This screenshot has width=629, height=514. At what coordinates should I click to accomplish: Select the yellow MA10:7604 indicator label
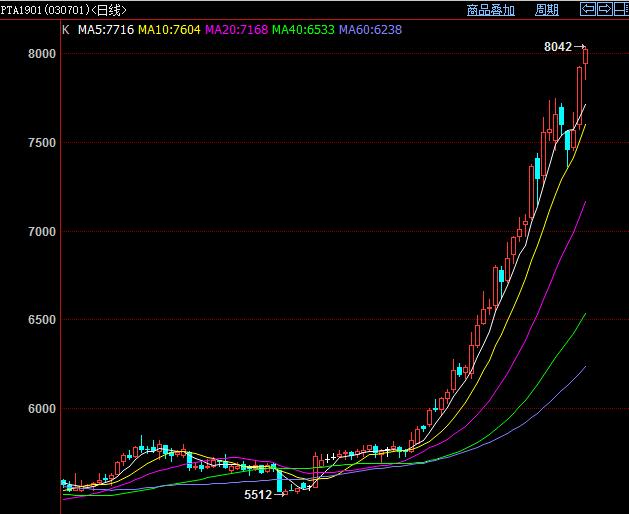point(169,30)
